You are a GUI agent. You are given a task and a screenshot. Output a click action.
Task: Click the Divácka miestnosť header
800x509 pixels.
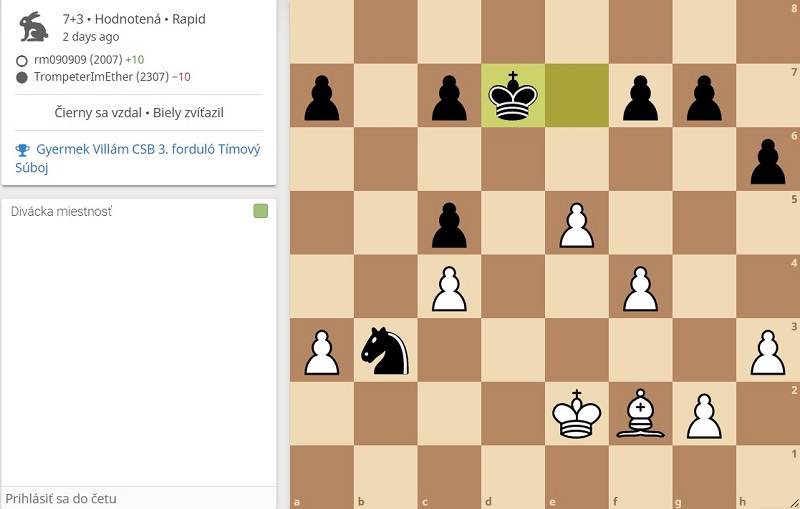pos(61,211)
